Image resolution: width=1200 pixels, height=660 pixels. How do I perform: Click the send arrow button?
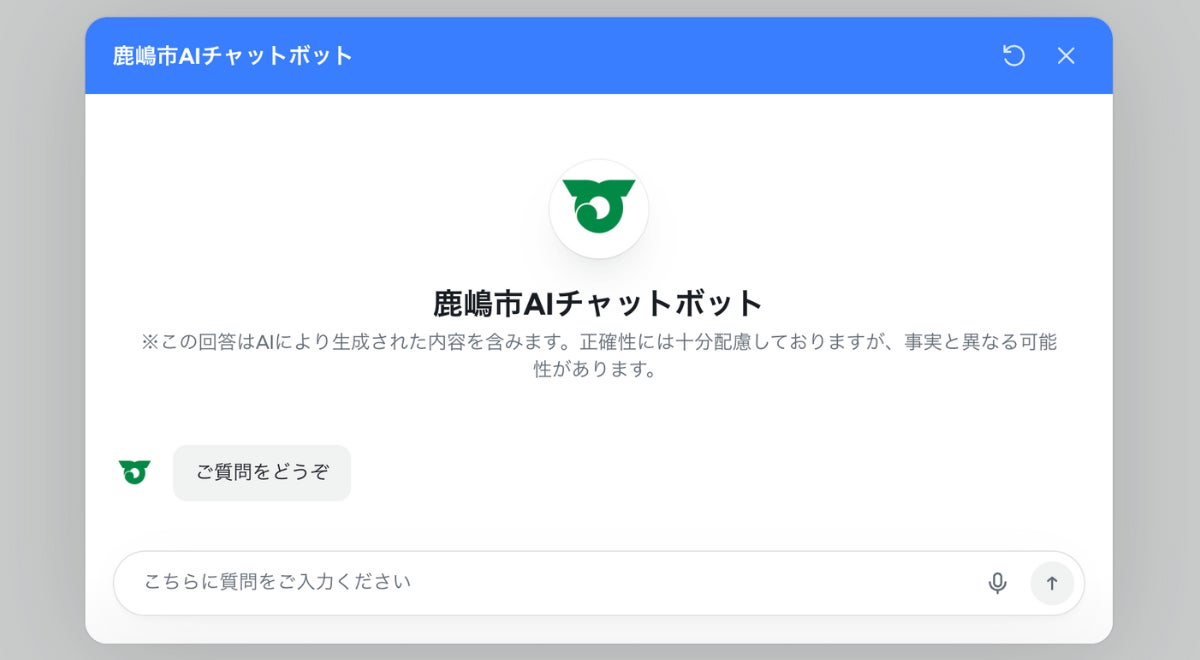[1052, 583]
